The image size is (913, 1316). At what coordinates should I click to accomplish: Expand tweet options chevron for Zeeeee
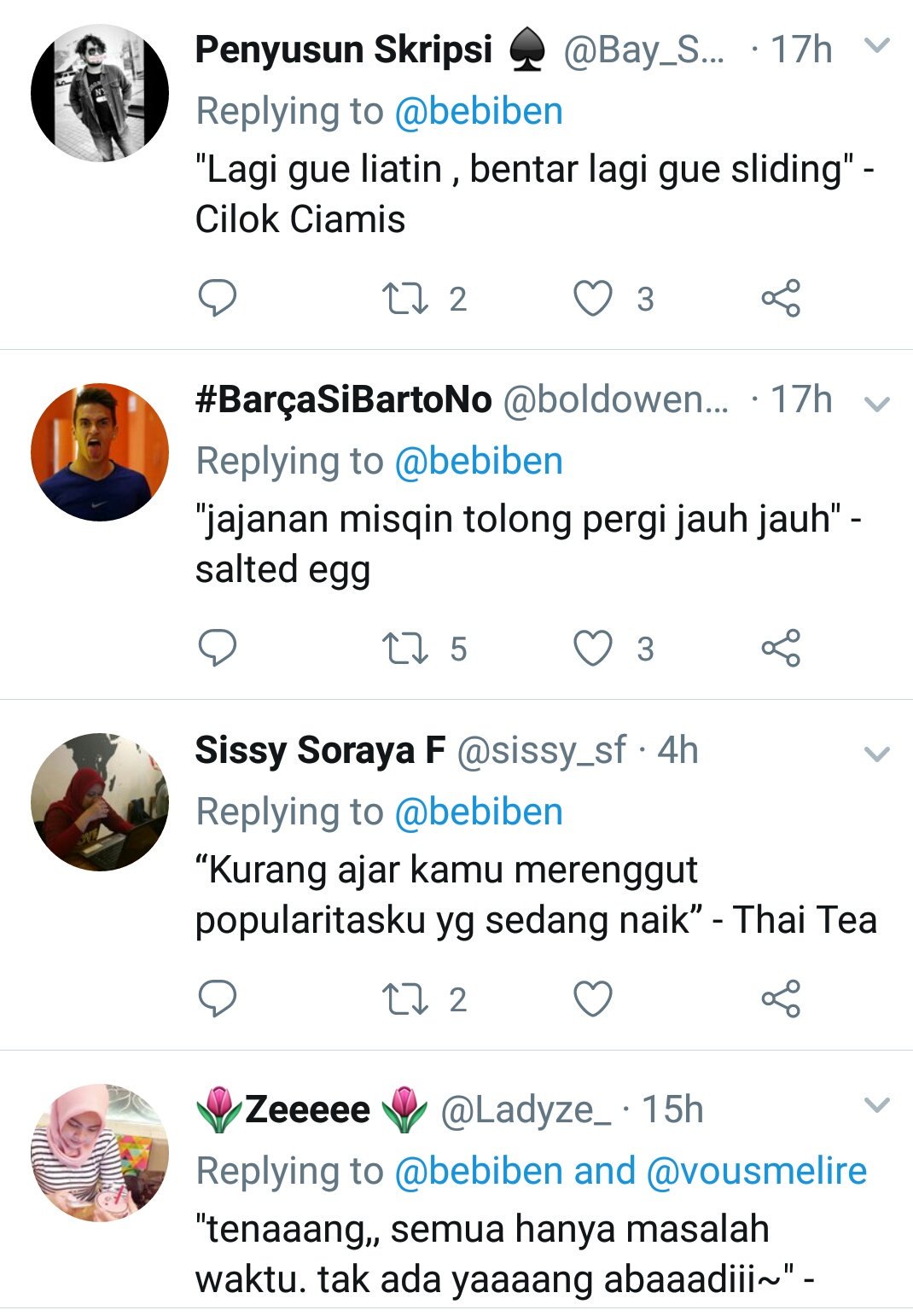click(x=877, y=1105)
